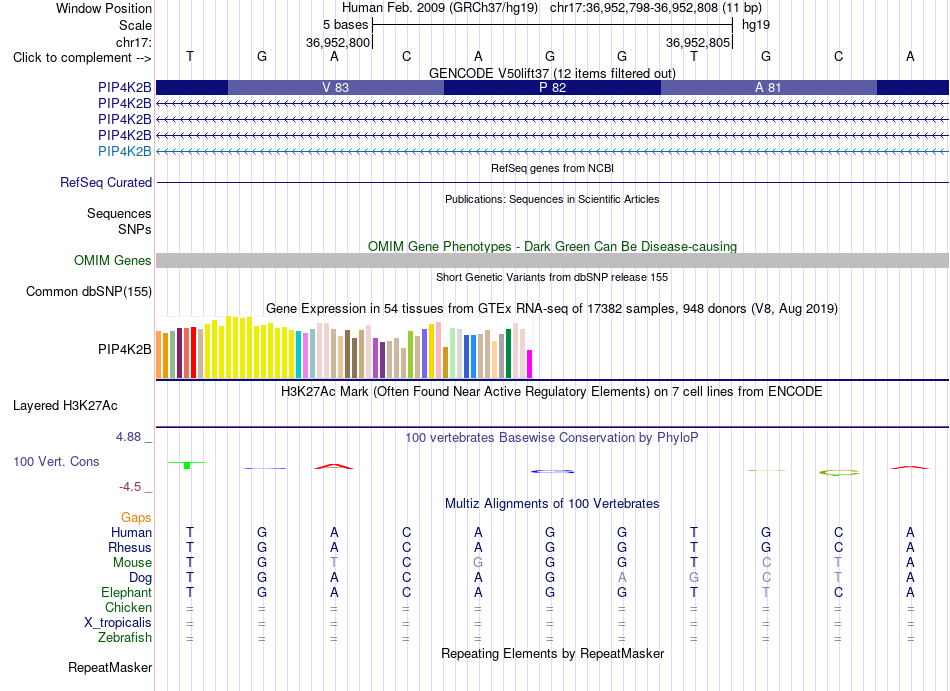Click coordinate '36,952,805' on ruler

(697, 42)
